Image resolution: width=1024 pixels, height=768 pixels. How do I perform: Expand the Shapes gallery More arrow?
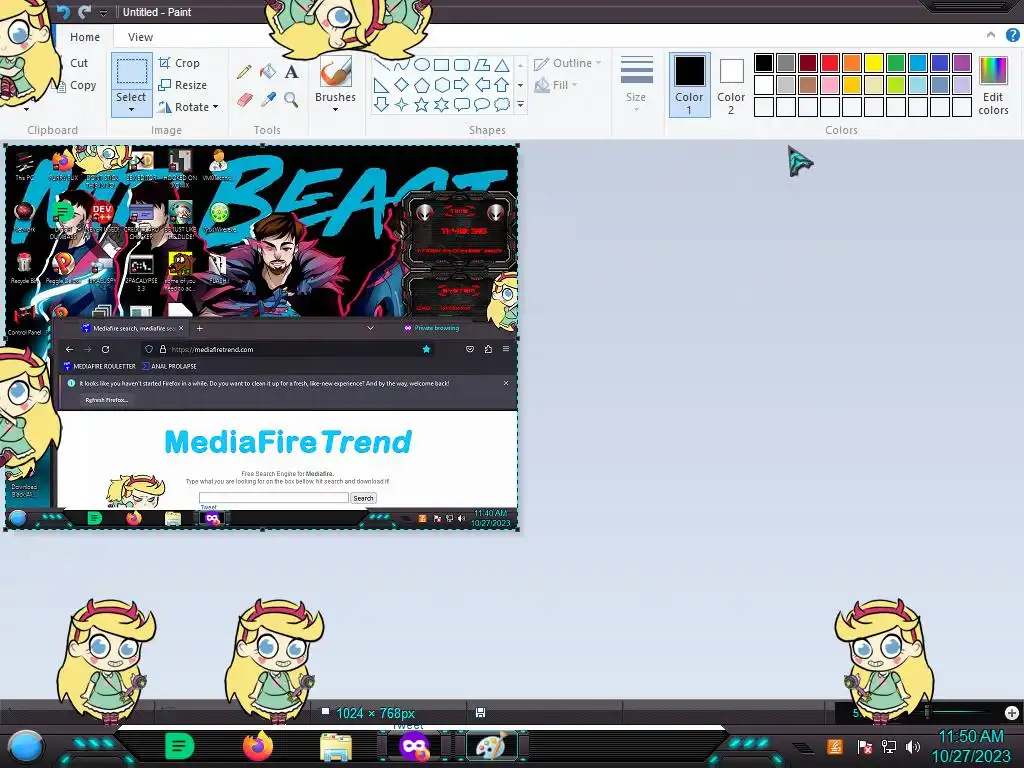pos(520,104)
